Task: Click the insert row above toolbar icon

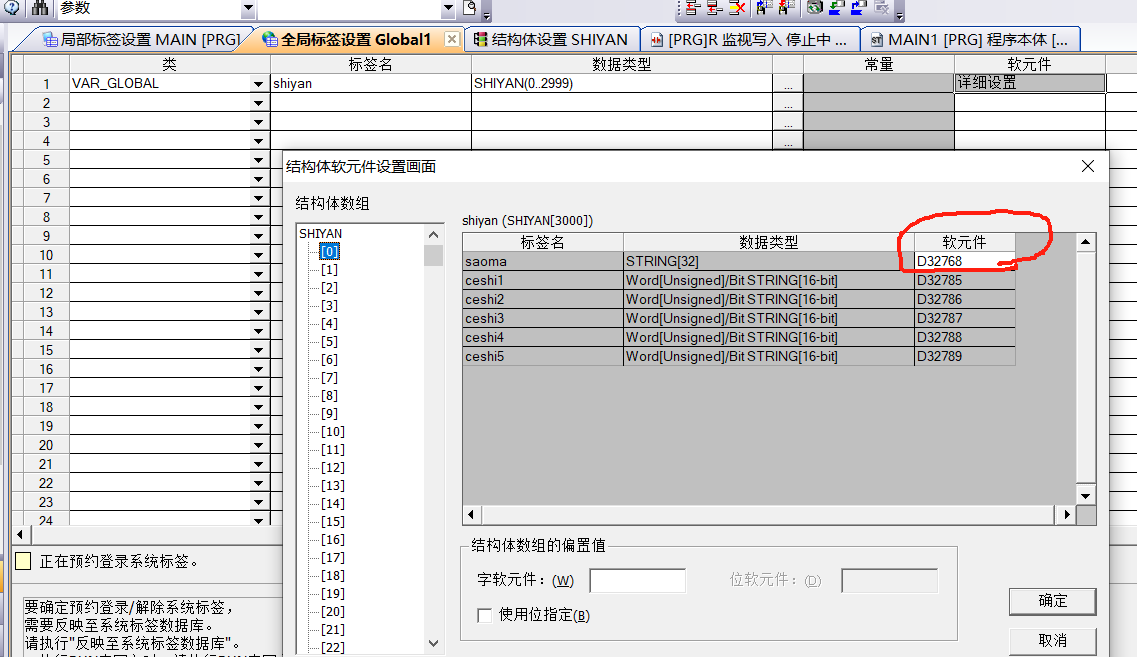Action: point(692,8)
